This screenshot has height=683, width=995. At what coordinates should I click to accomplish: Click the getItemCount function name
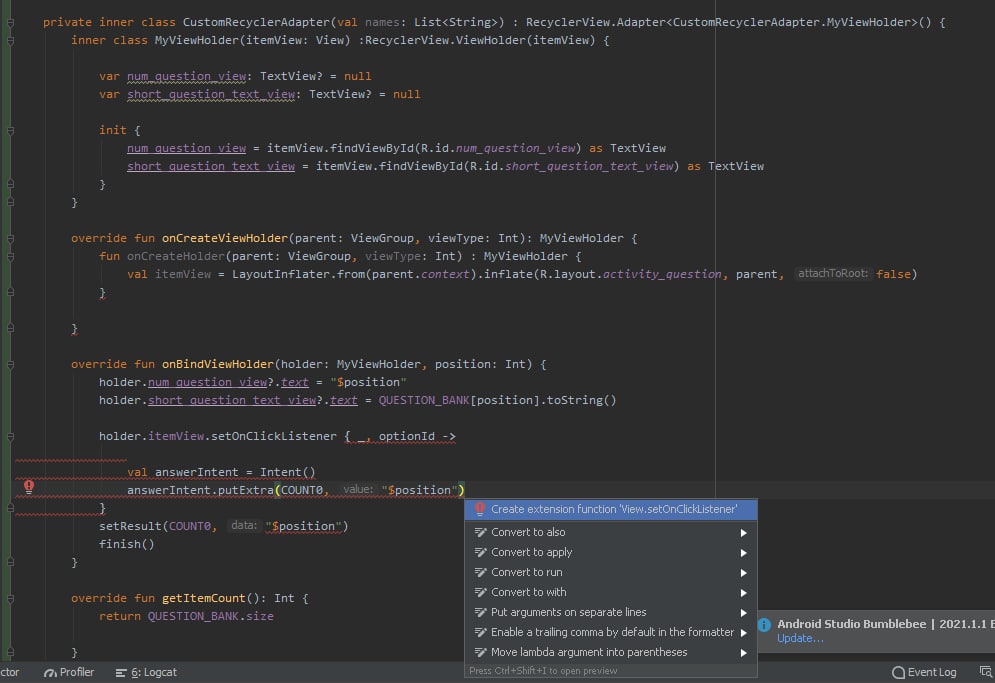pyautogui.click(x=204, y=599)
